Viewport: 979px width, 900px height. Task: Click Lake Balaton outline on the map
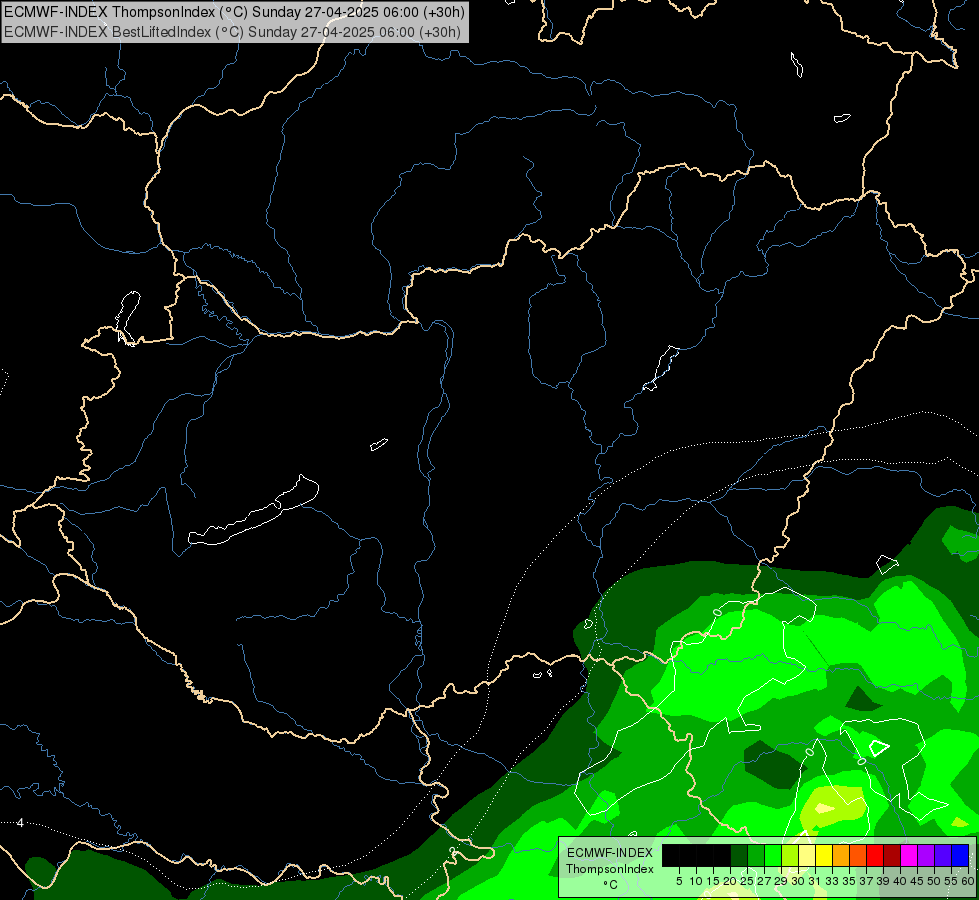coord(253,511)
